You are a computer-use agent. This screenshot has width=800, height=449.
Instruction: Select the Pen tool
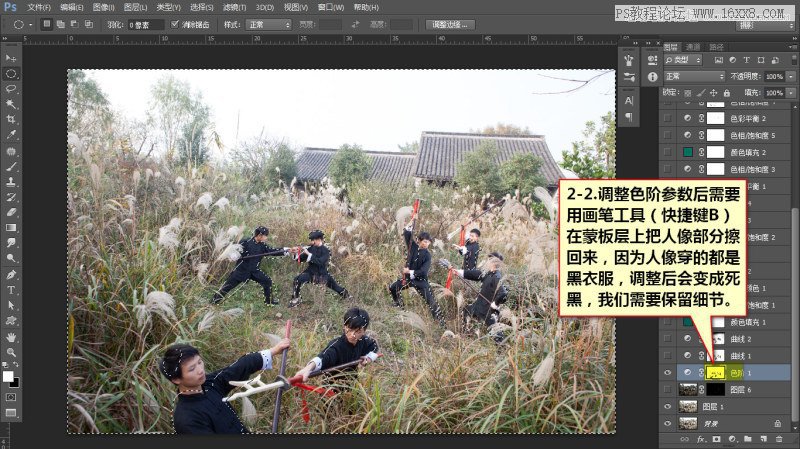tap(11, 275)
